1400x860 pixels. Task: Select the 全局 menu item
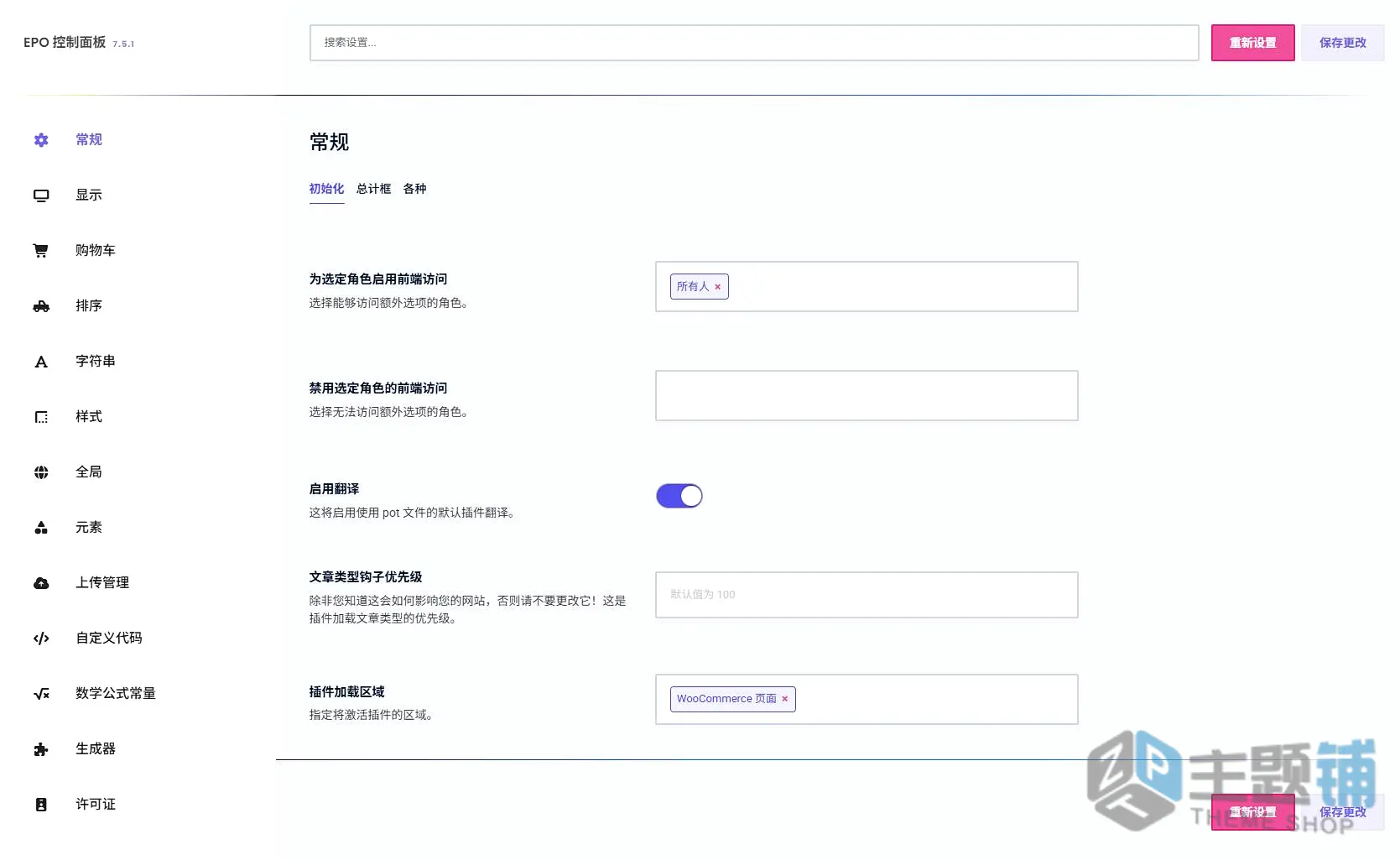[89, 472]
